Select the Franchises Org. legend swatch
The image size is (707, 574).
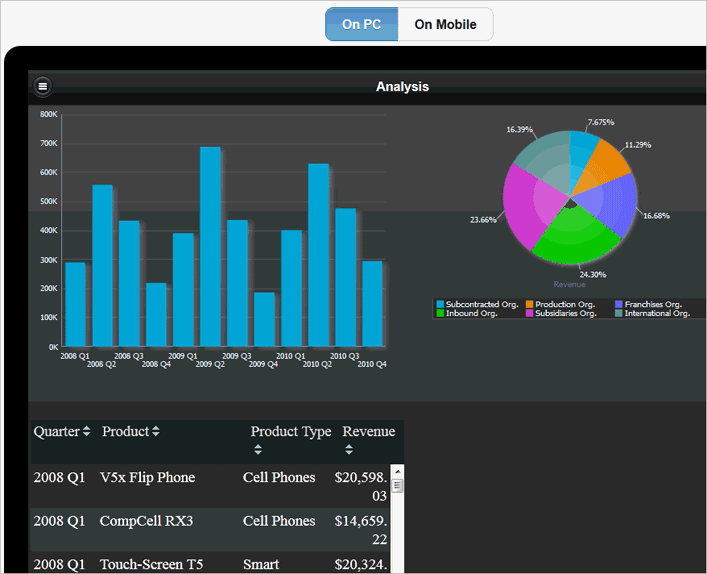[x=619, y=304]
